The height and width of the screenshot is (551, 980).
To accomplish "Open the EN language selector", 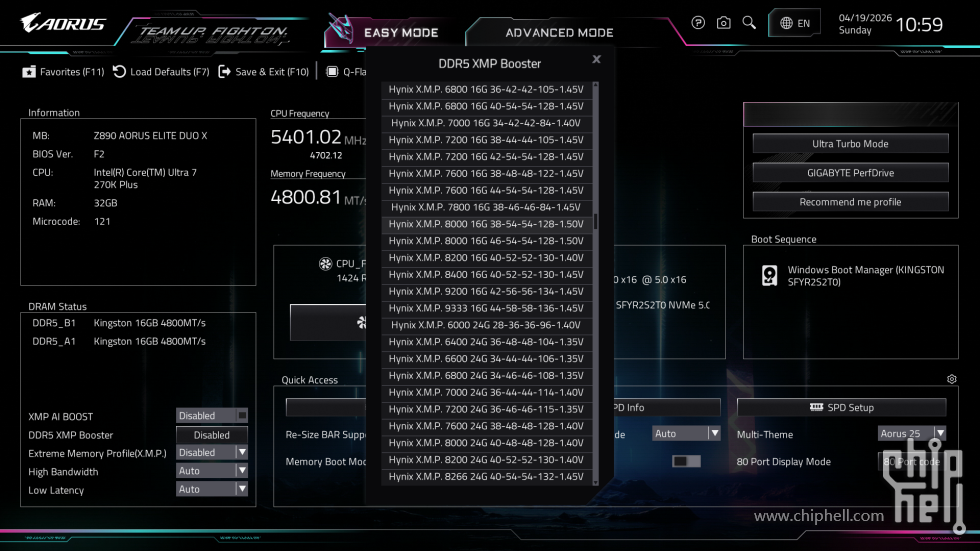I will (x=794, y=23).
